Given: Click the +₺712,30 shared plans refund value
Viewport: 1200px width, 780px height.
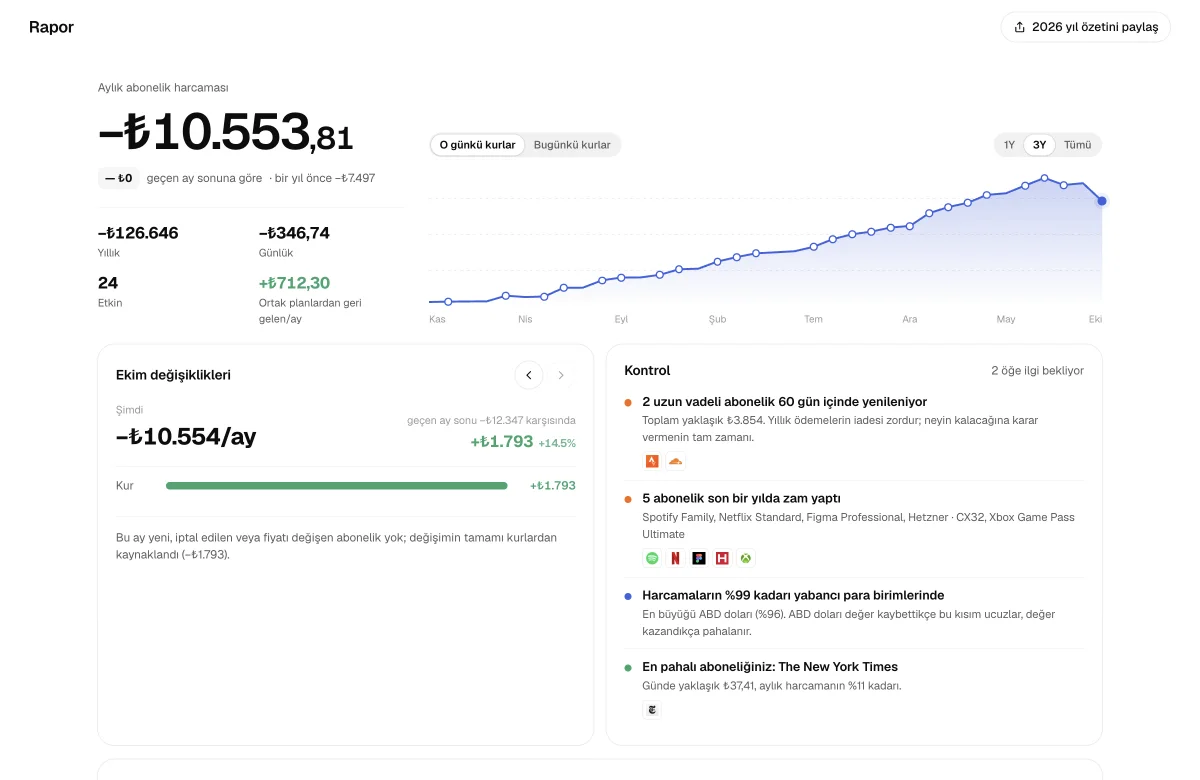Looking at the screenshot, I should pos(294,283).
